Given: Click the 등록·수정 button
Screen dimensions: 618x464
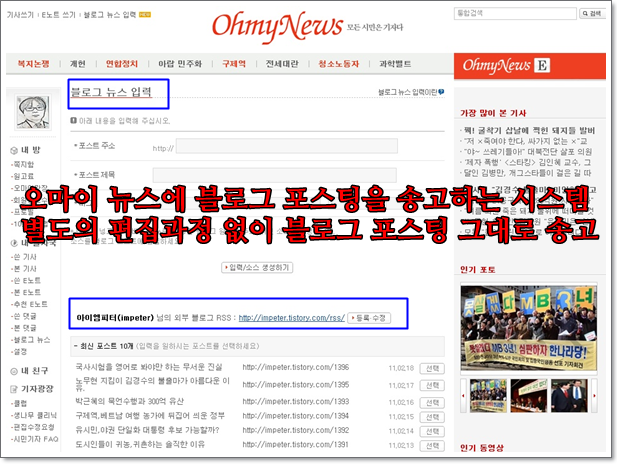Looking at the screenshot, I should [369, 318].
